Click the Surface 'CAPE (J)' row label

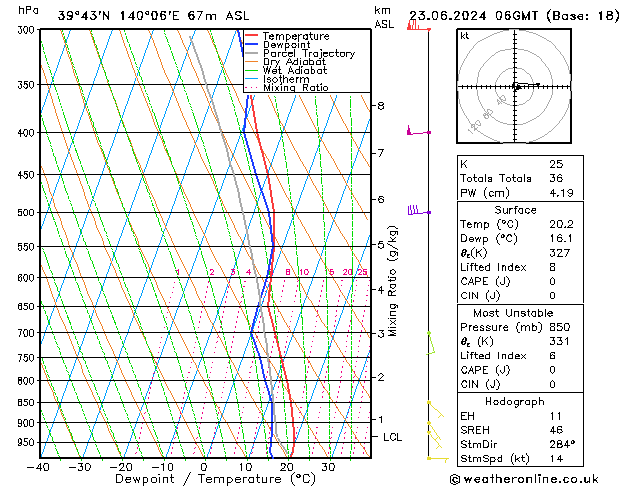pos(485,281)
